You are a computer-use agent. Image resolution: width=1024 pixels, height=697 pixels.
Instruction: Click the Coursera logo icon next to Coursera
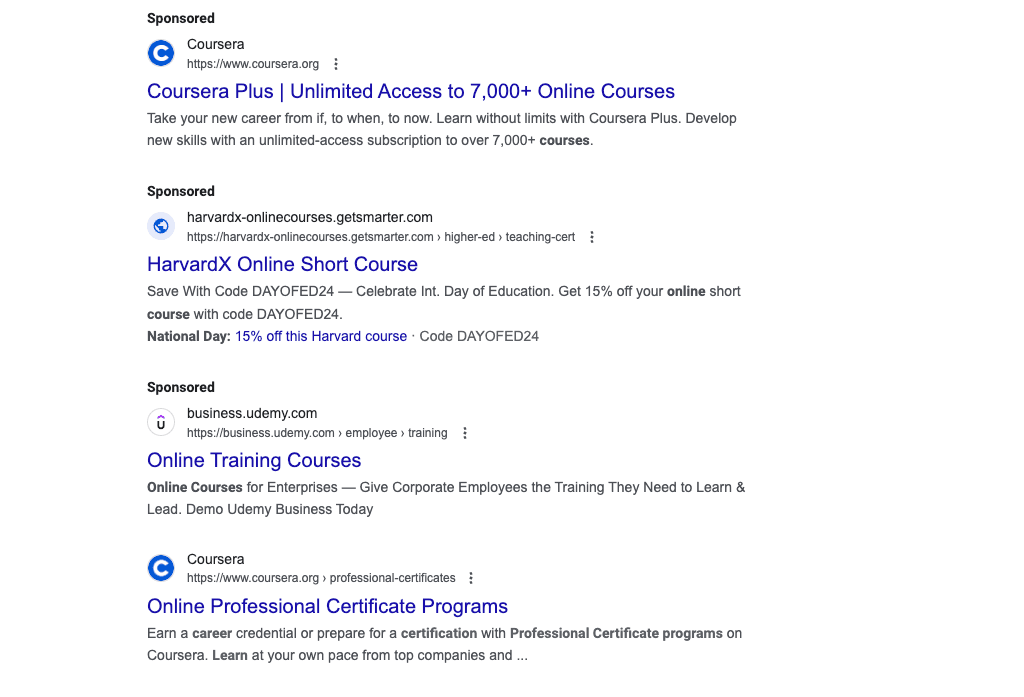point(161,53)
